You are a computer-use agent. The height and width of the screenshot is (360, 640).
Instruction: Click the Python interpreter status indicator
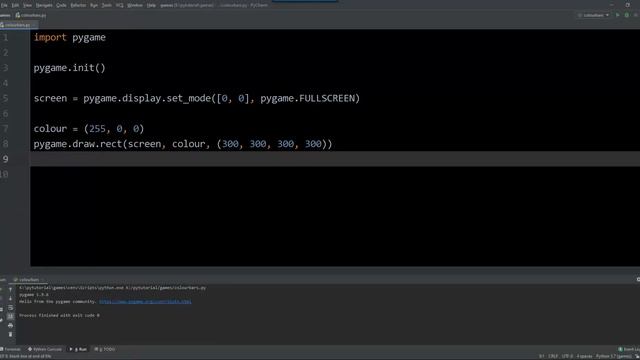pos(613,356)
